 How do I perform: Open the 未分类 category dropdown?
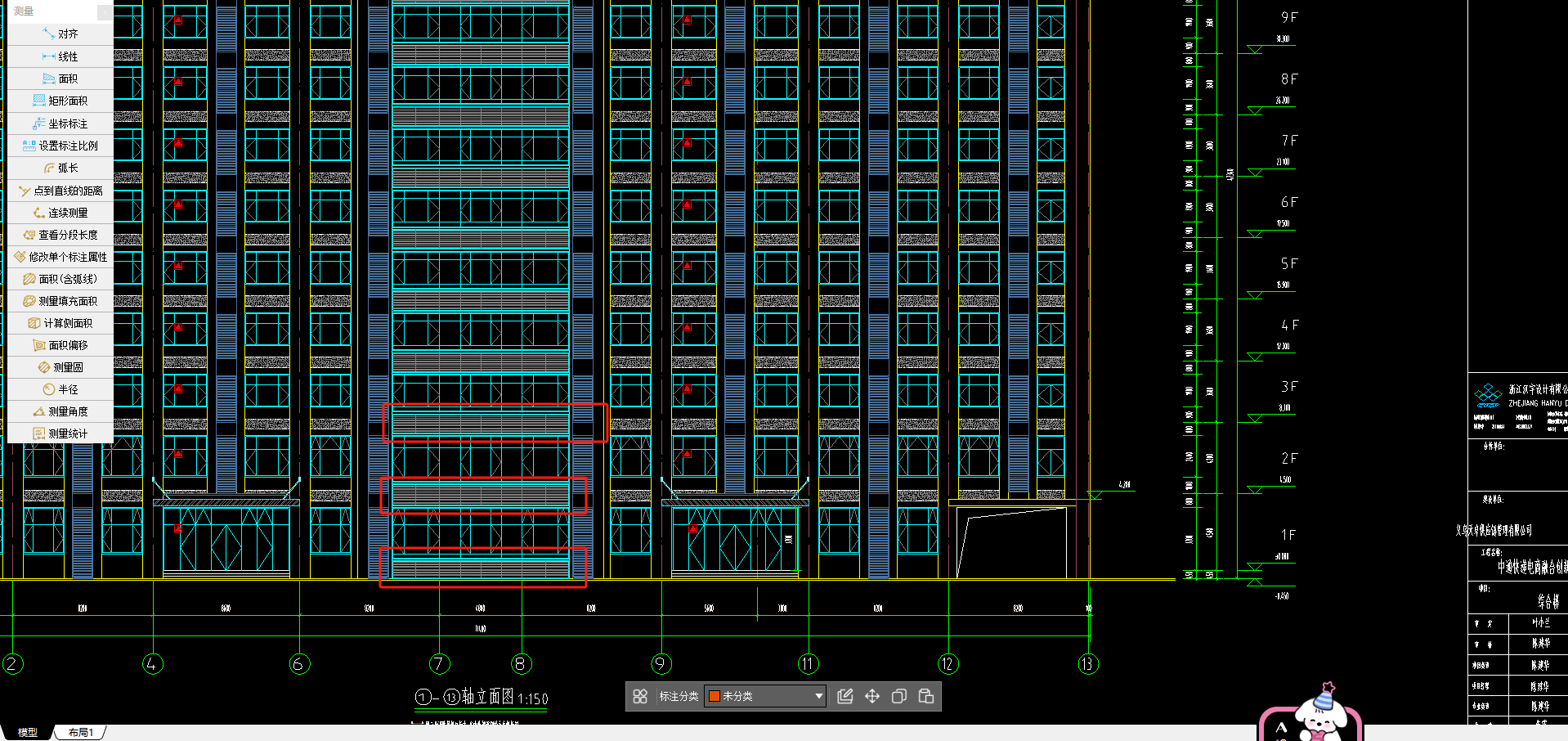click(x=765, y=696)
